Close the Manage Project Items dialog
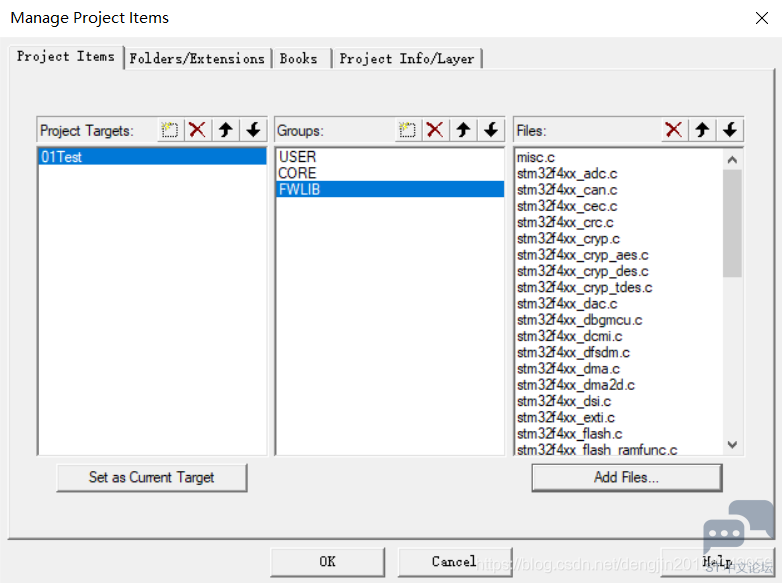The width and height of the screenshot is (782, 583). pos(762,18)
